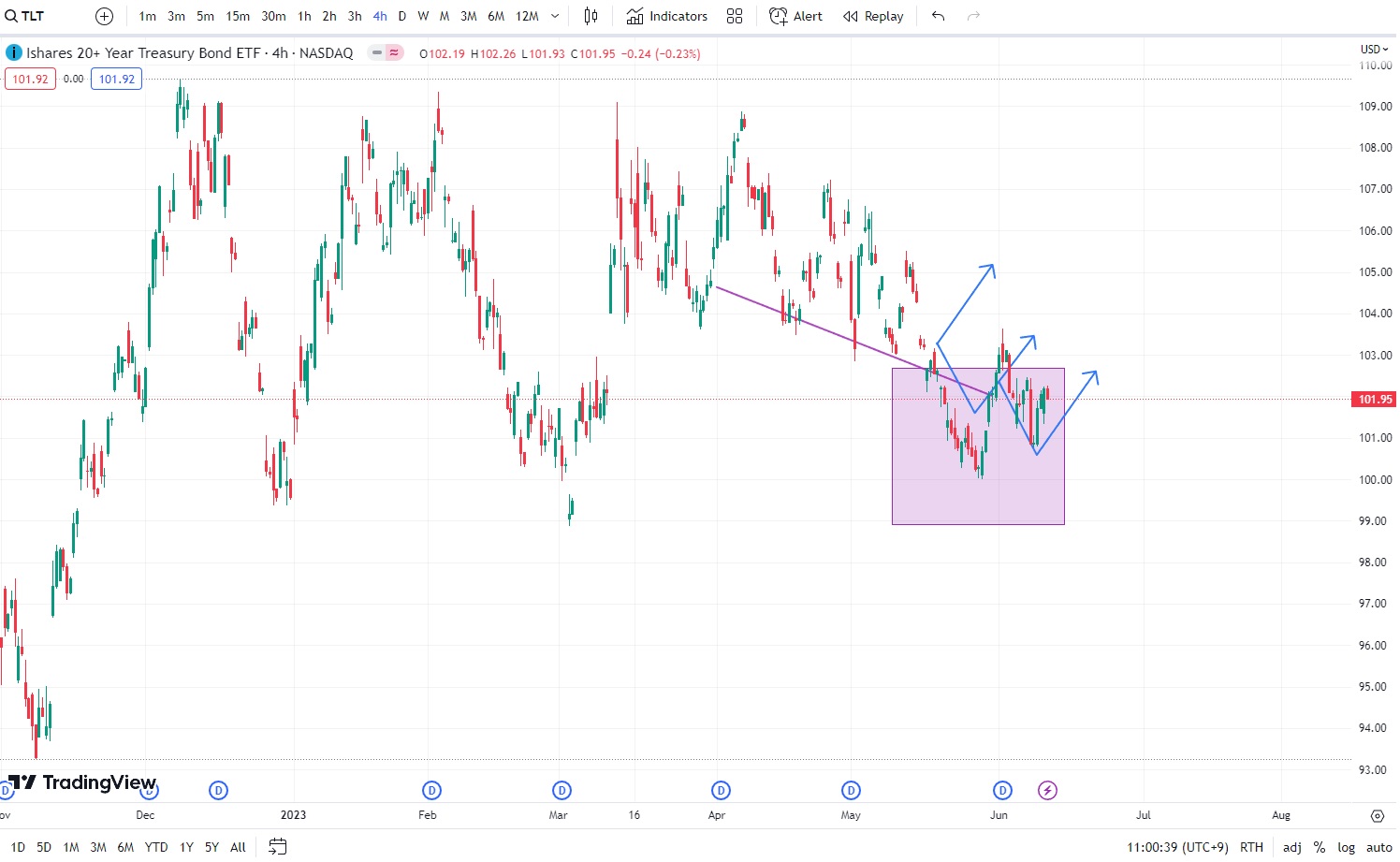Click the red 101.92 sell price button
Screen dimensions: 1400x862
click(x=30, y=79)
